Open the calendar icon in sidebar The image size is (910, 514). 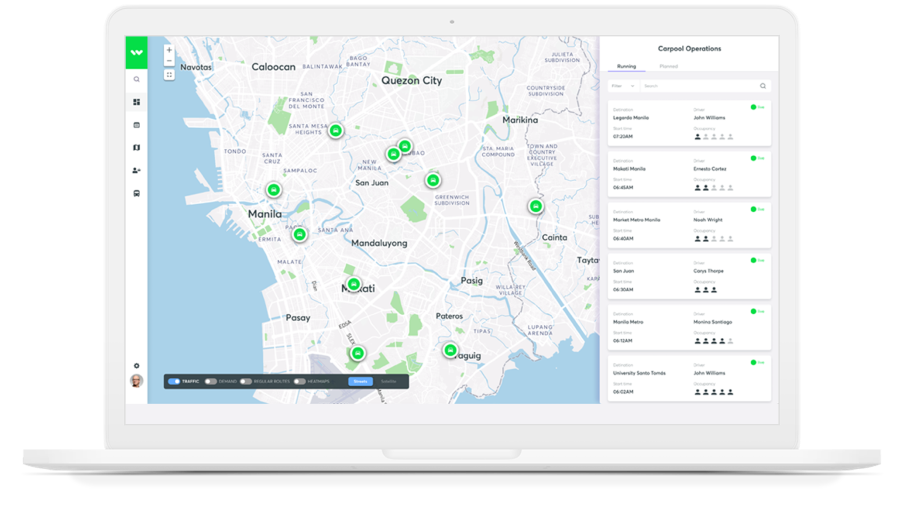coord(136,125)
